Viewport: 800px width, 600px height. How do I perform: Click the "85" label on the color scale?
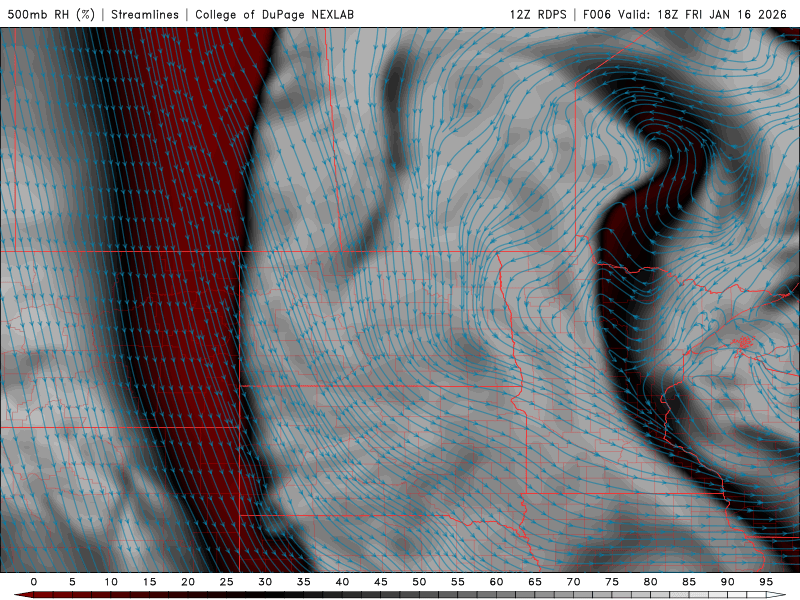(x=689, y=582)
